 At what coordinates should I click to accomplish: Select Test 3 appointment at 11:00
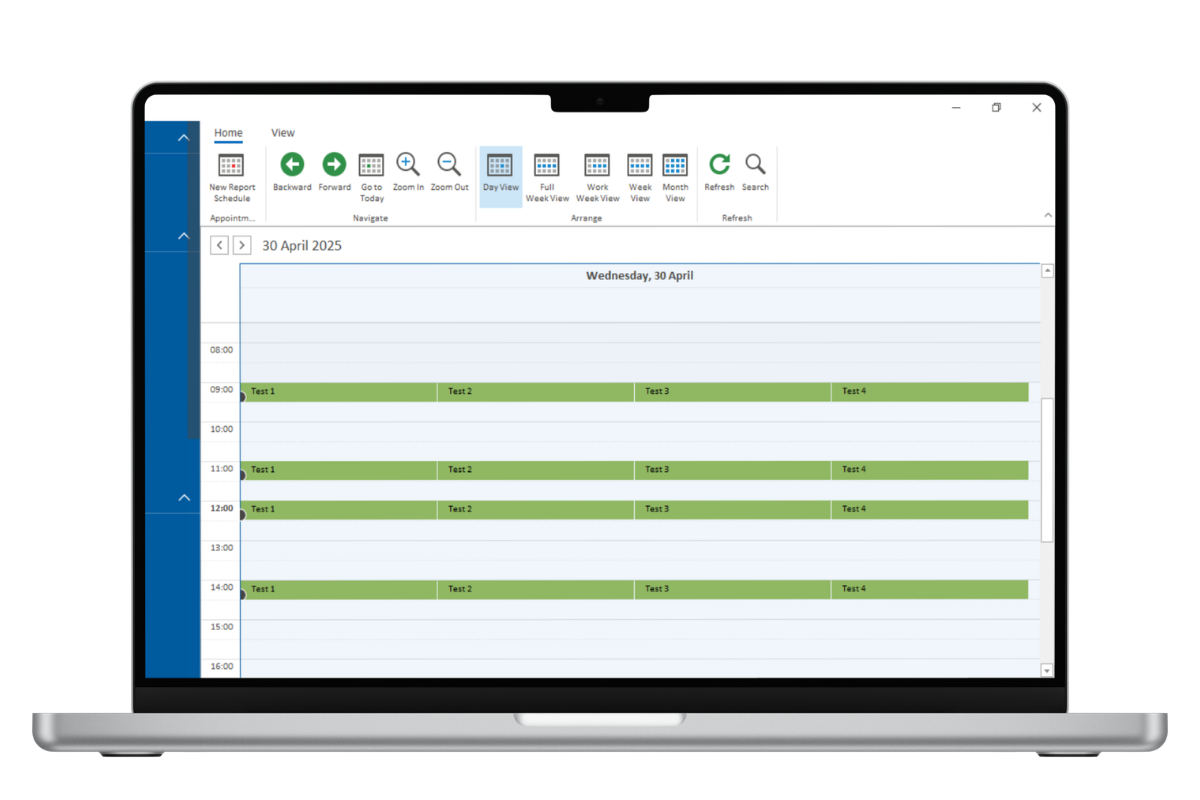[733, 470]
